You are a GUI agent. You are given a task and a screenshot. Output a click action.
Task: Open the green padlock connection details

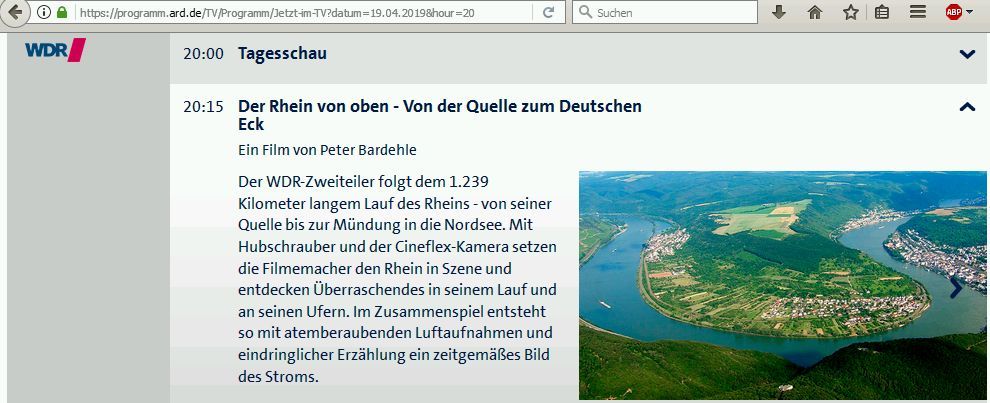61,12
